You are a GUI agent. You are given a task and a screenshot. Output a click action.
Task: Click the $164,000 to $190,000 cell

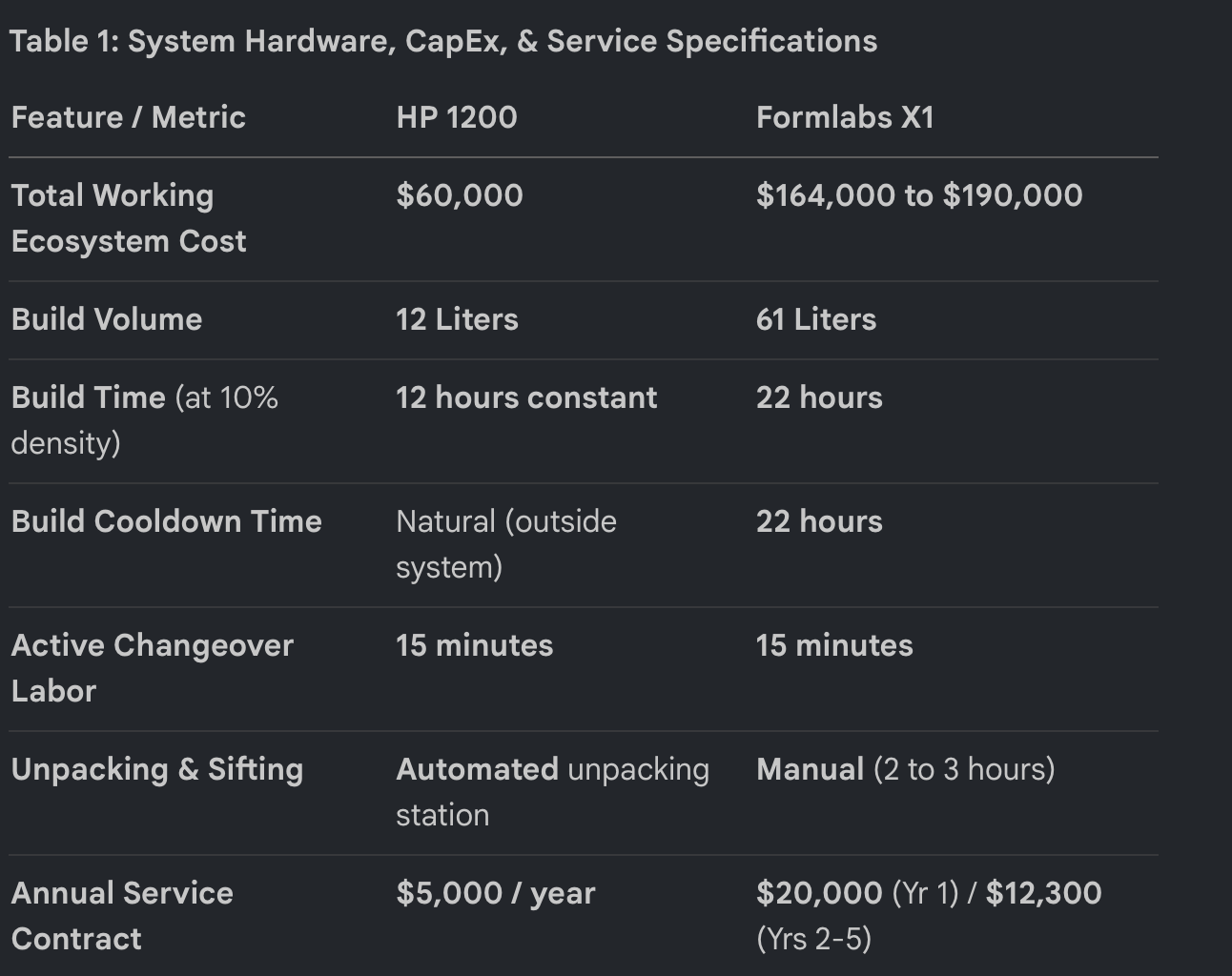point(919,195)
